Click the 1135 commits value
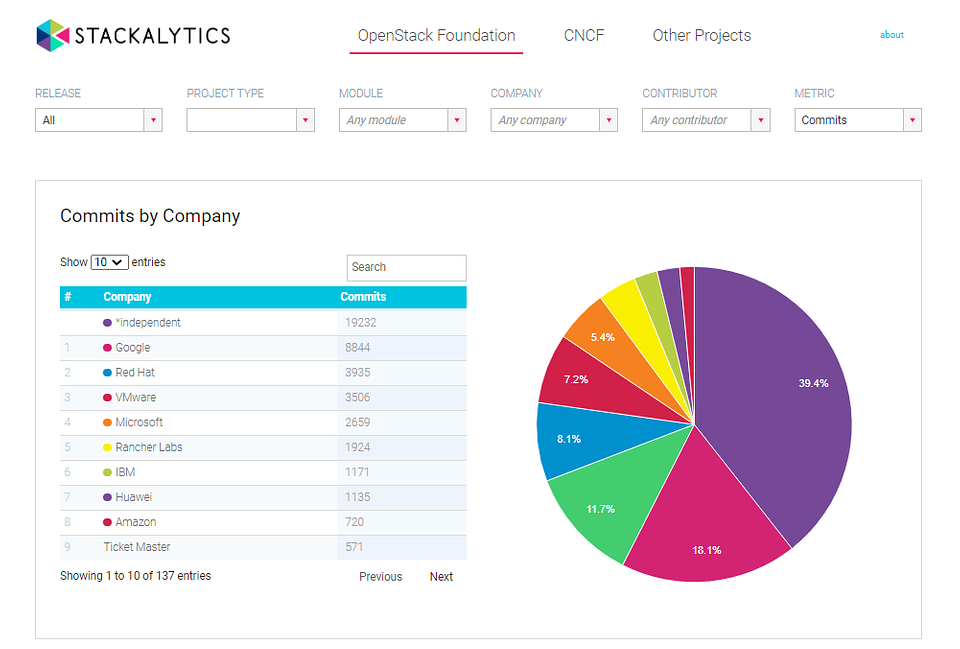Image resolution: width=960 pixels, height=649 pixels. coord(358,497)
